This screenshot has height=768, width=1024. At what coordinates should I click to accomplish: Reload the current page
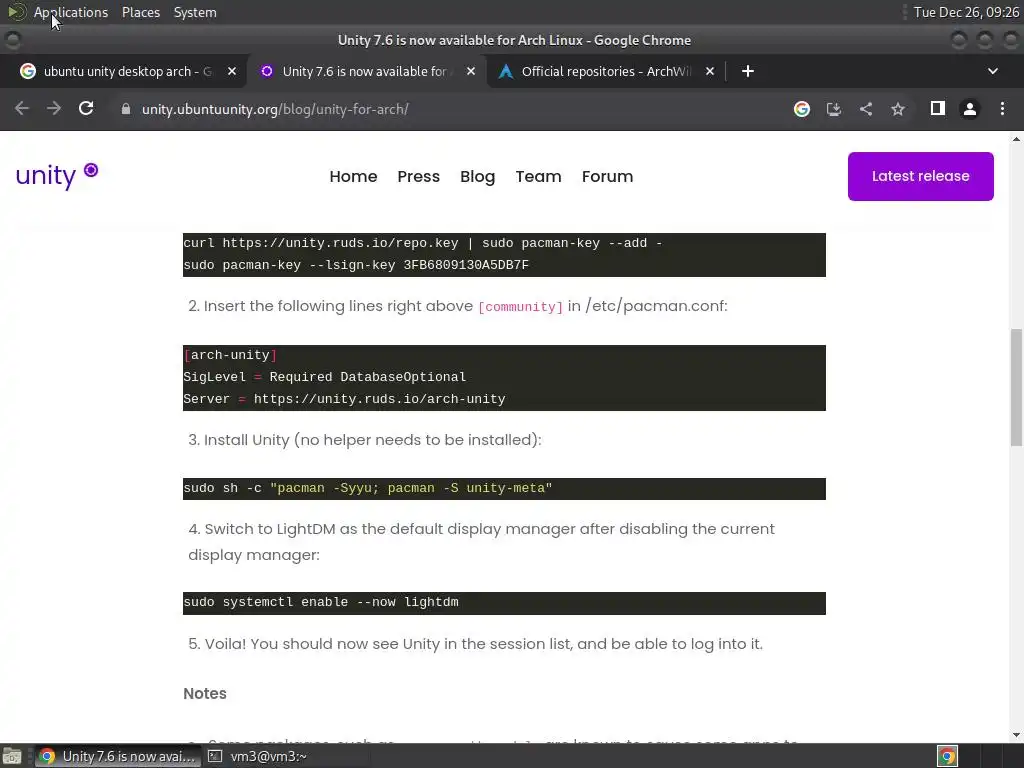tap(86, 109)
